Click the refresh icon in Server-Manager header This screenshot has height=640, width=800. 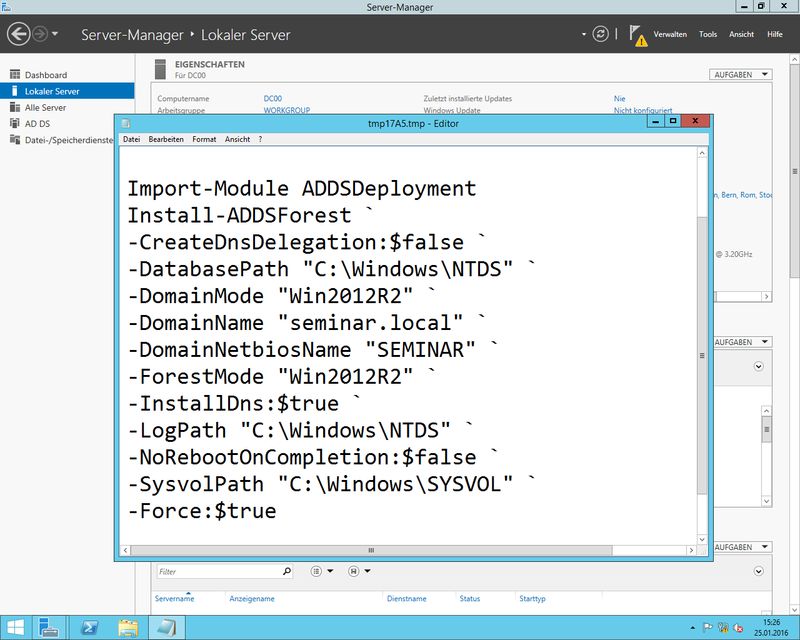coord(600,34)
